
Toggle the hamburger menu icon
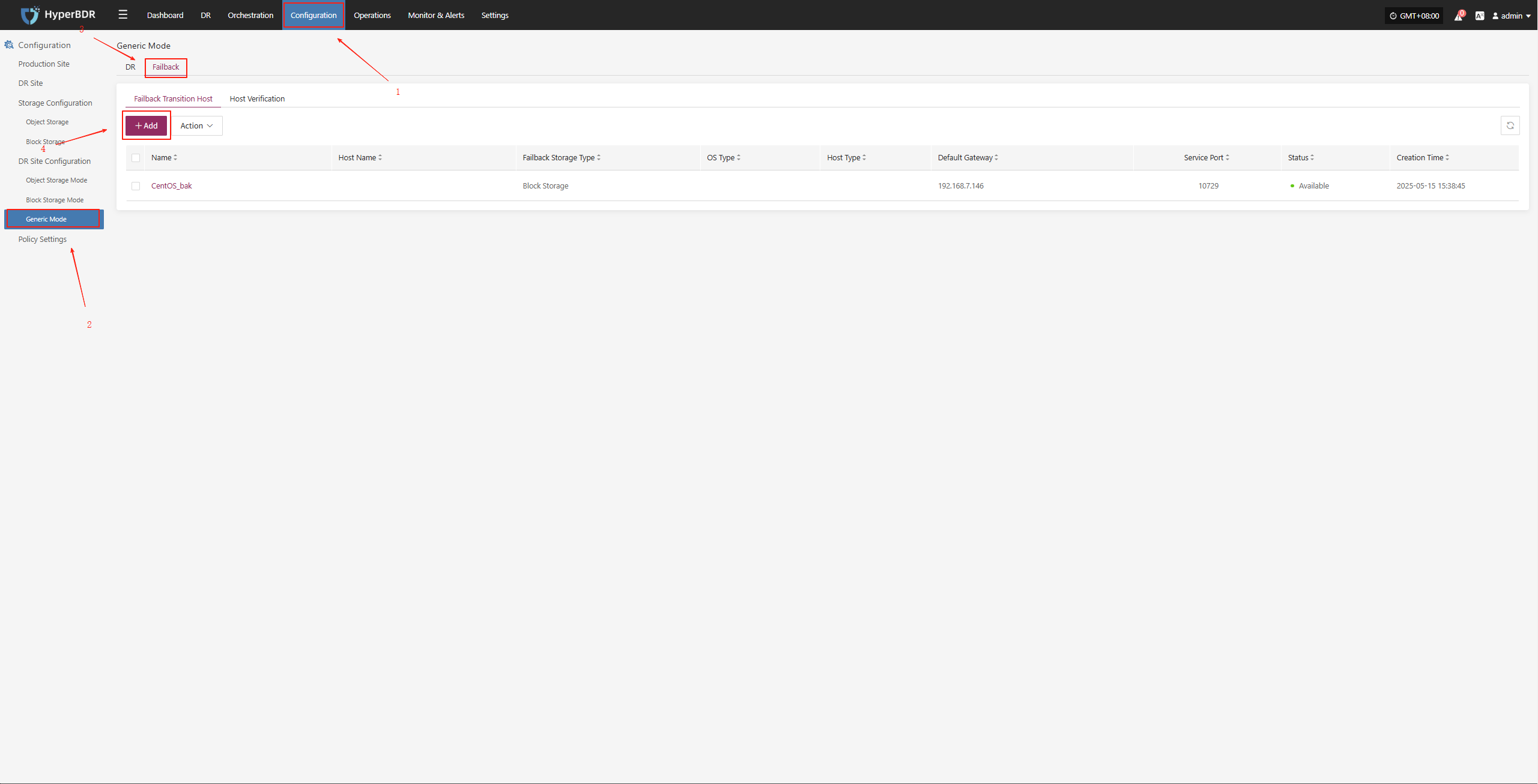(123, 14)
